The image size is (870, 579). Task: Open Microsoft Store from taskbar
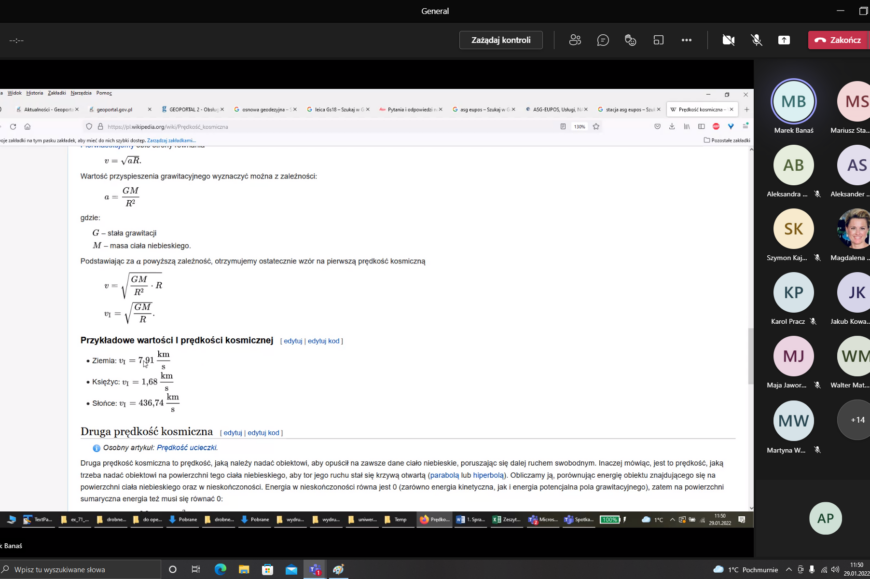click(x=267, y=570)
